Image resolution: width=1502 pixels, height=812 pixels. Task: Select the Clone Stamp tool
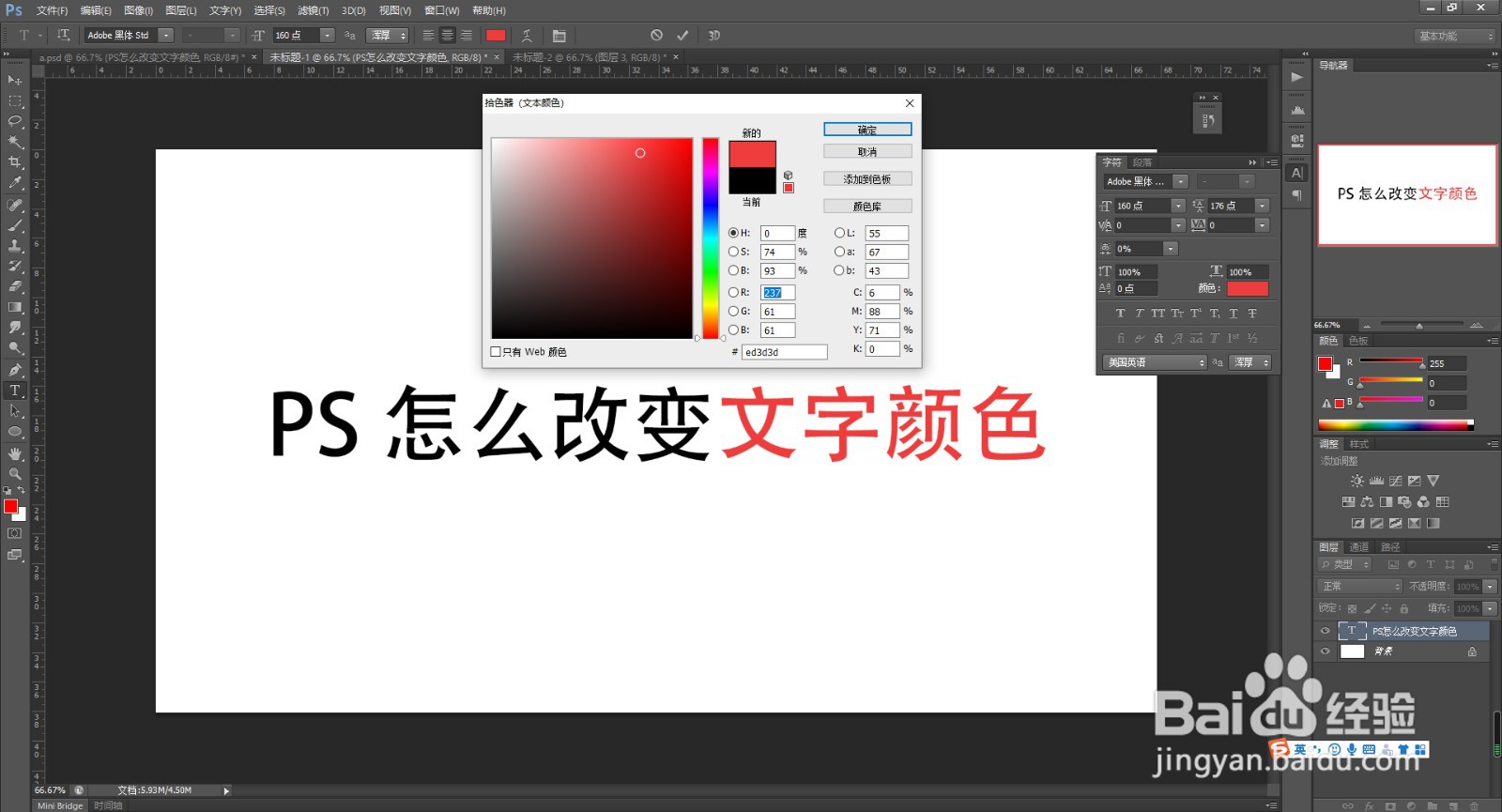point(14,246)
